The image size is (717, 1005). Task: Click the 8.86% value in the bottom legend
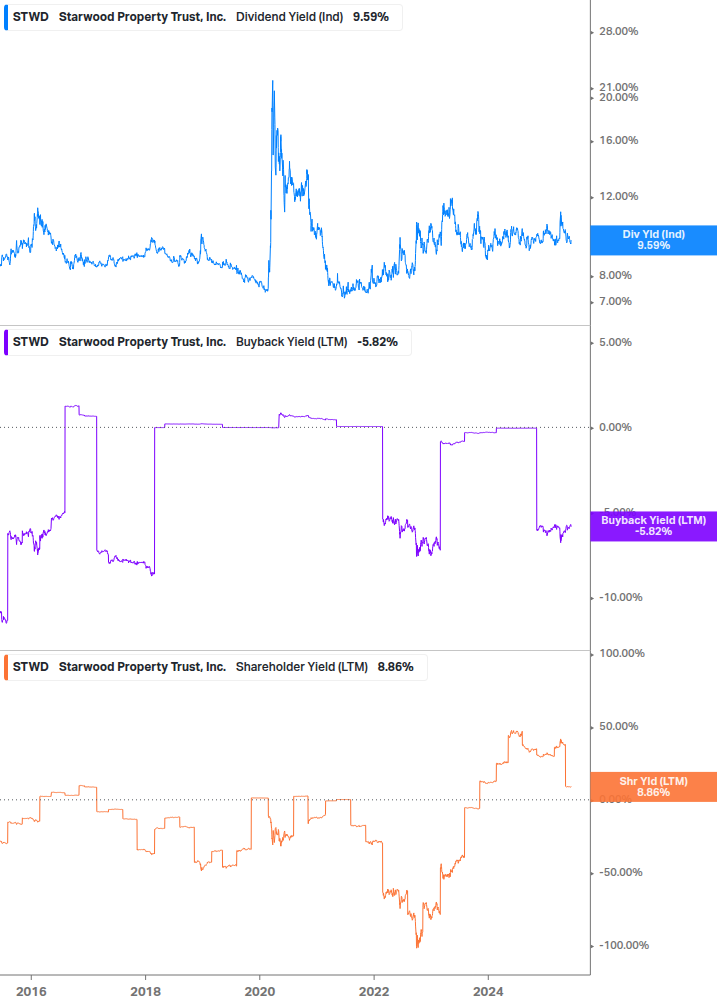click(395, 667)
